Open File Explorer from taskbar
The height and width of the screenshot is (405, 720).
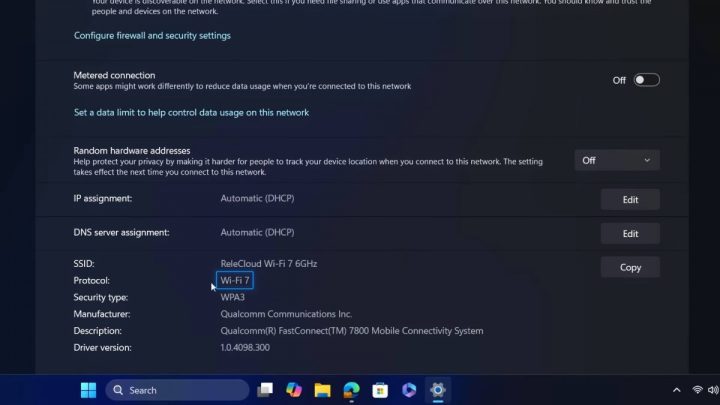322,390
